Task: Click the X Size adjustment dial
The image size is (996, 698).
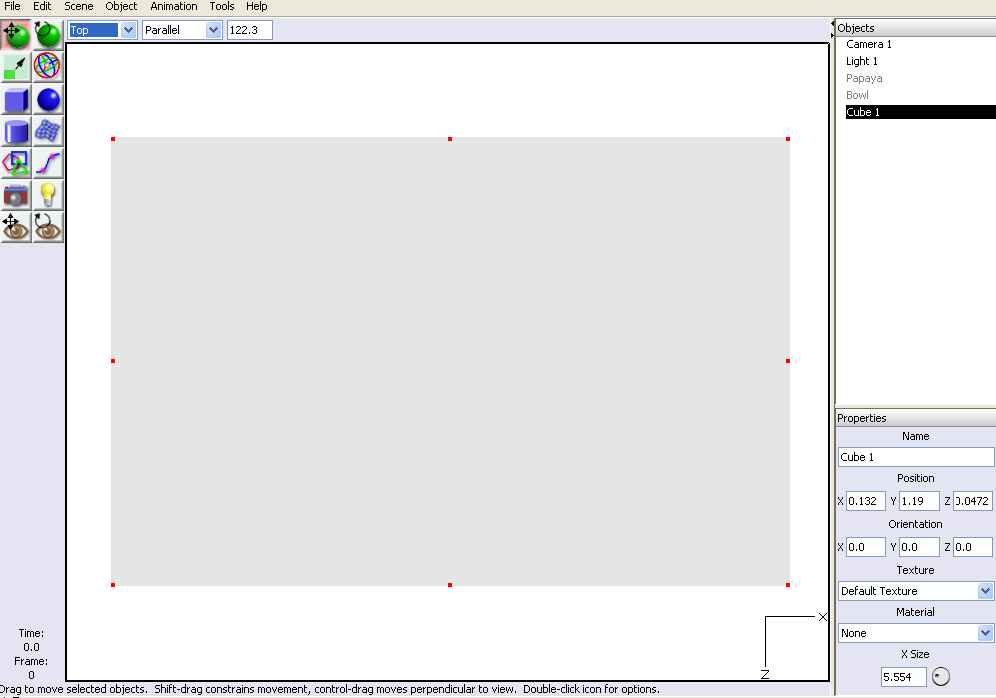Action: (x=940, y=677)
